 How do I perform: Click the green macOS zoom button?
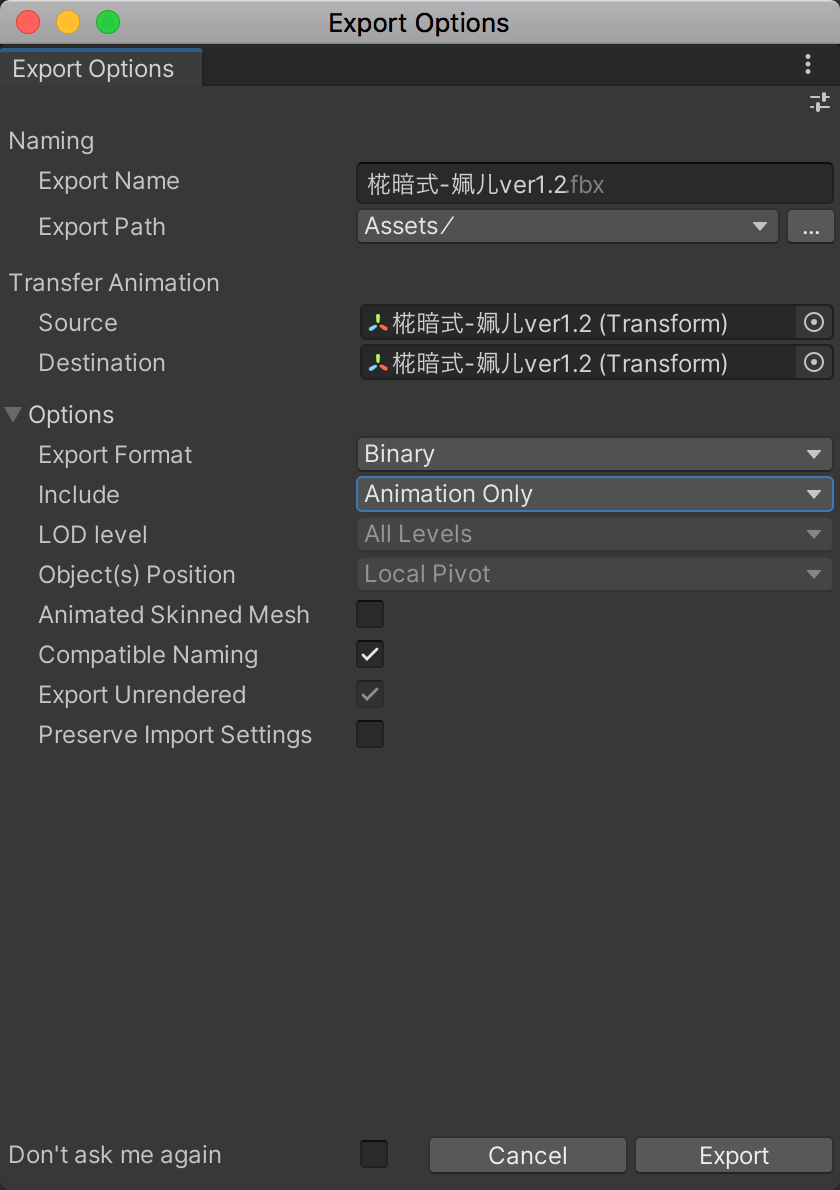[x=108, y=22]
